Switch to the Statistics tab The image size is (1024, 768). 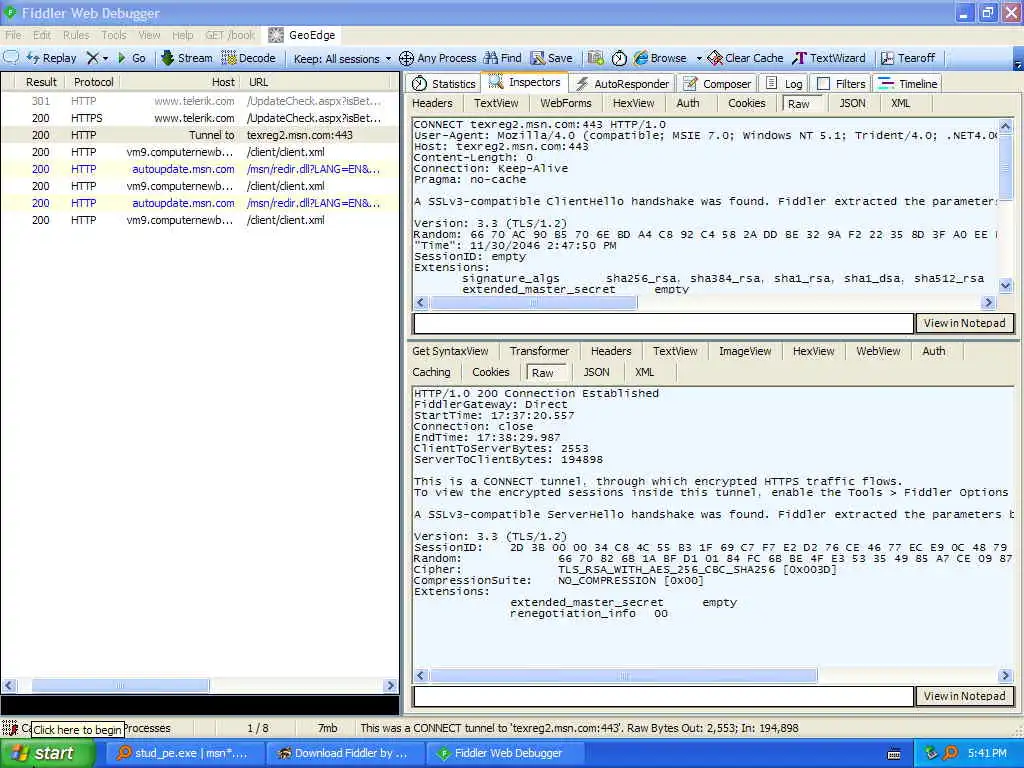coord(444,84)
